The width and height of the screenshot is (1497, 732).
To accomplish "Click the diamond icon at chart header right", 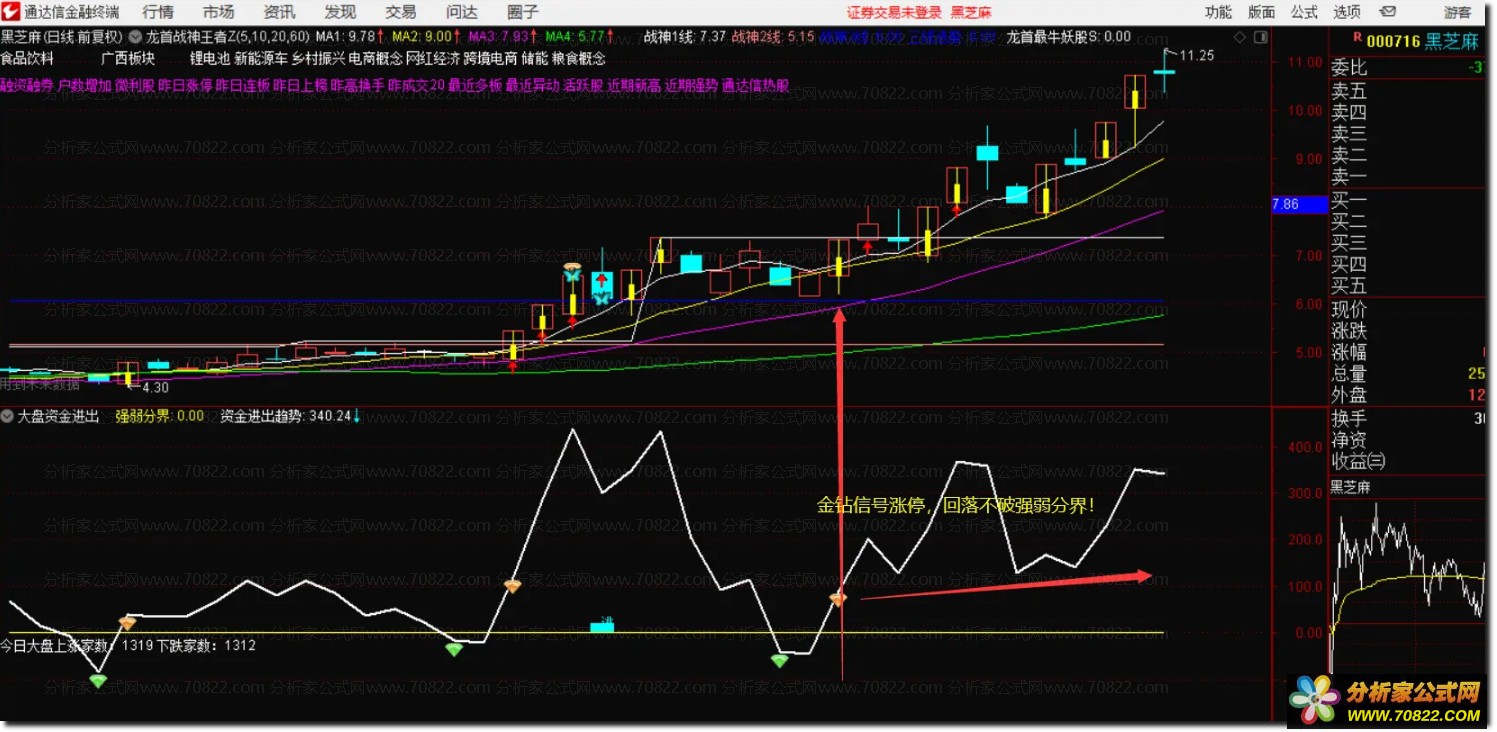I will point(1240,37).
